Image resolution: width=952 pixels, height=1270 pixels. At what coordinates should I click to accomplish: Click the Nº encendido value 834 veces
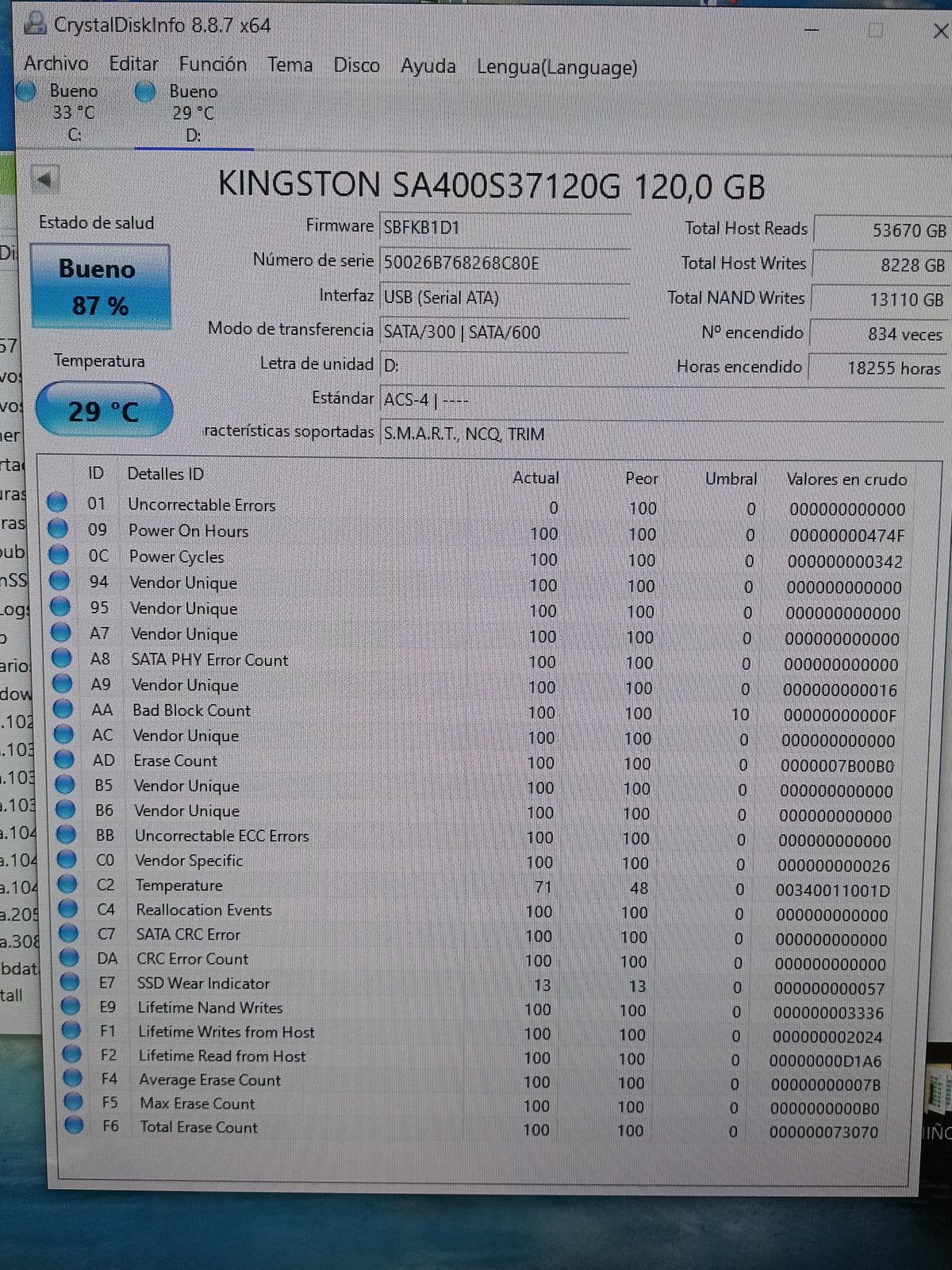coord(877,334)
